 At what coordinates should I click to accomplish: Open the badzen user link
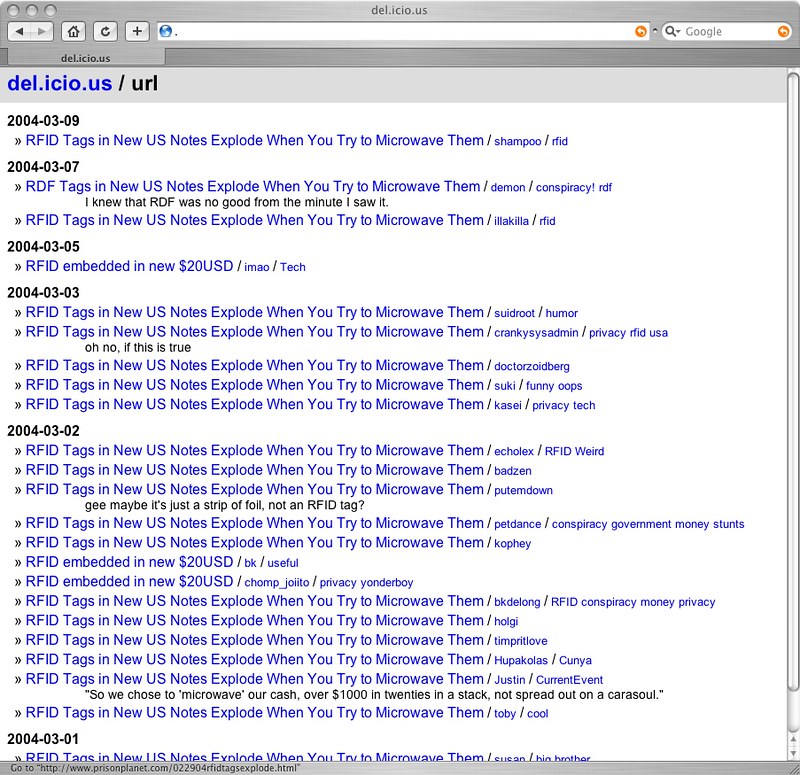513,470
